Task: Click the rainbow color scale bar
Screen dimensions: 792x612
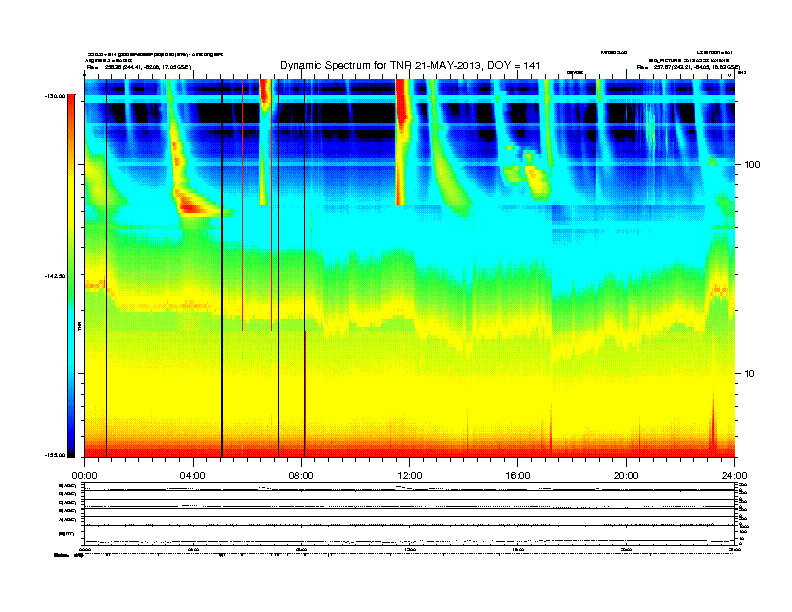Action: pos(71,276)
